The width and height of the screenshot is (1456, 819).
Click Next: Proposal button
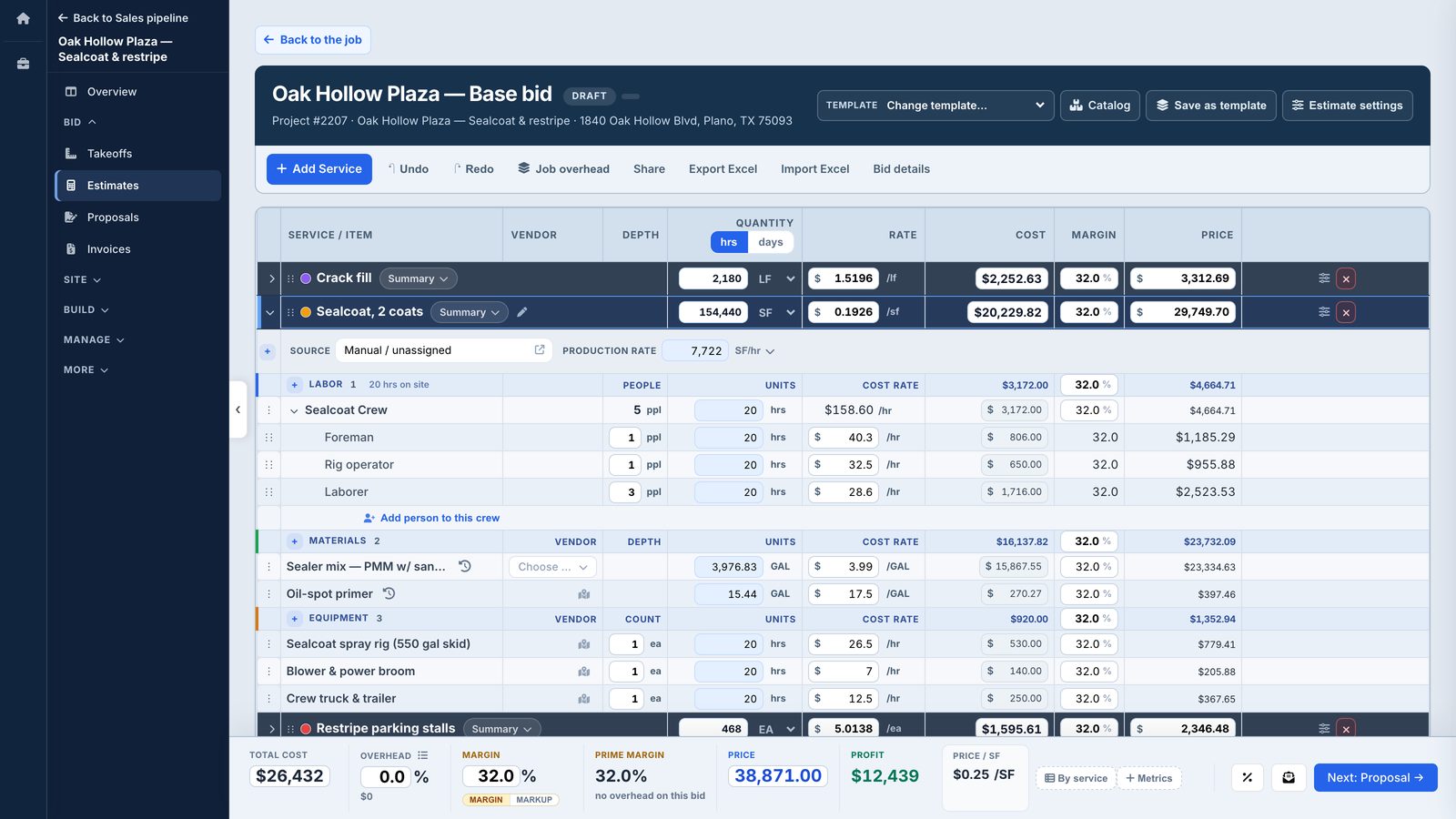(1375, 777)
